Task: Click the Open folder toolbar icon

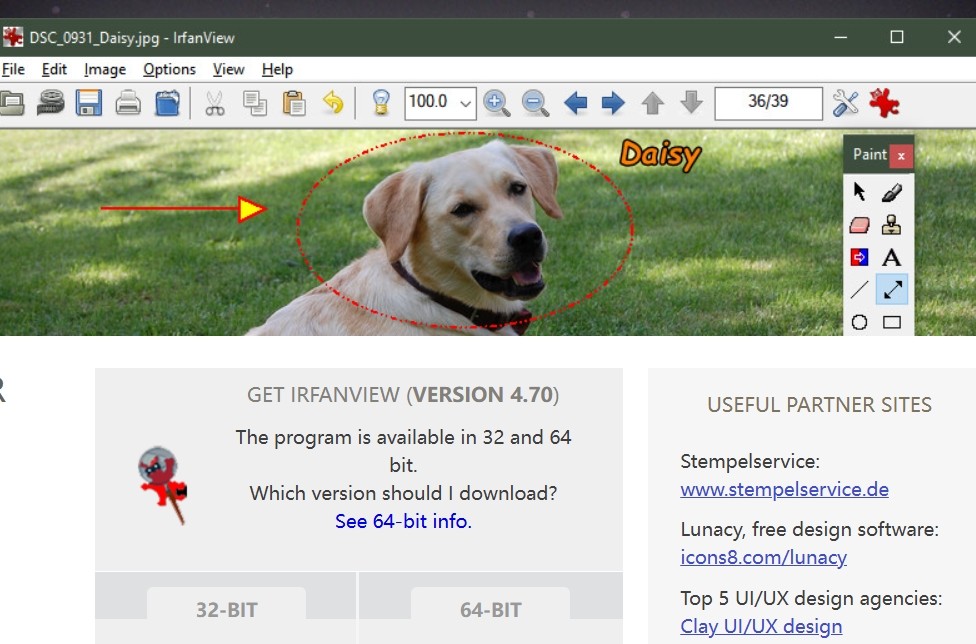Action: point(11,103)
